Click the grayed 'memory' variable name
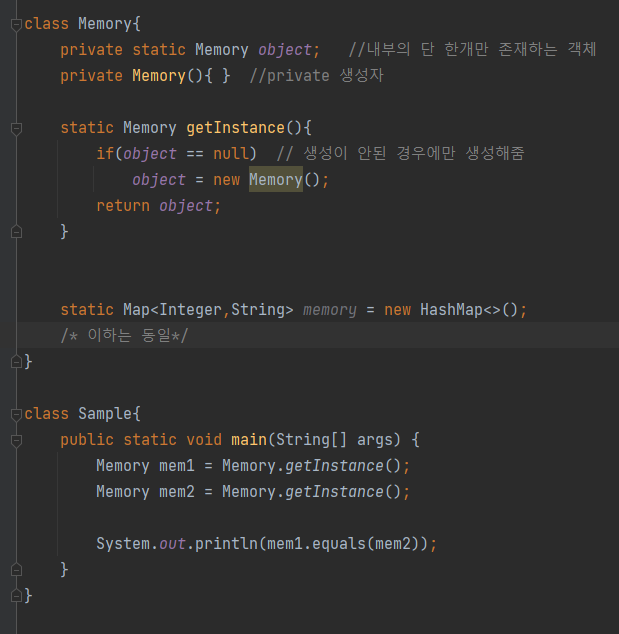This screenshot has height=634, width=619. (330, 310)
